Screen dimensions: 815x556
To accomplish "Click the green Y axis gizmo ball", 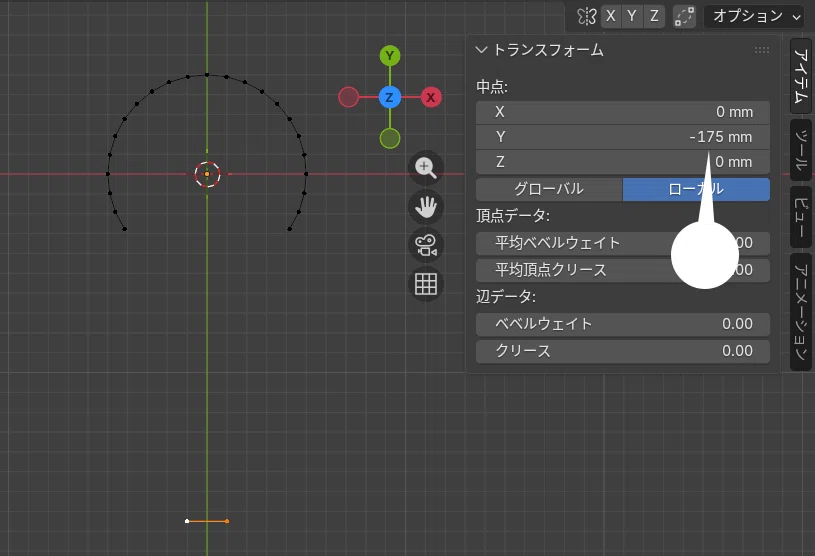I will pos(390,56).
